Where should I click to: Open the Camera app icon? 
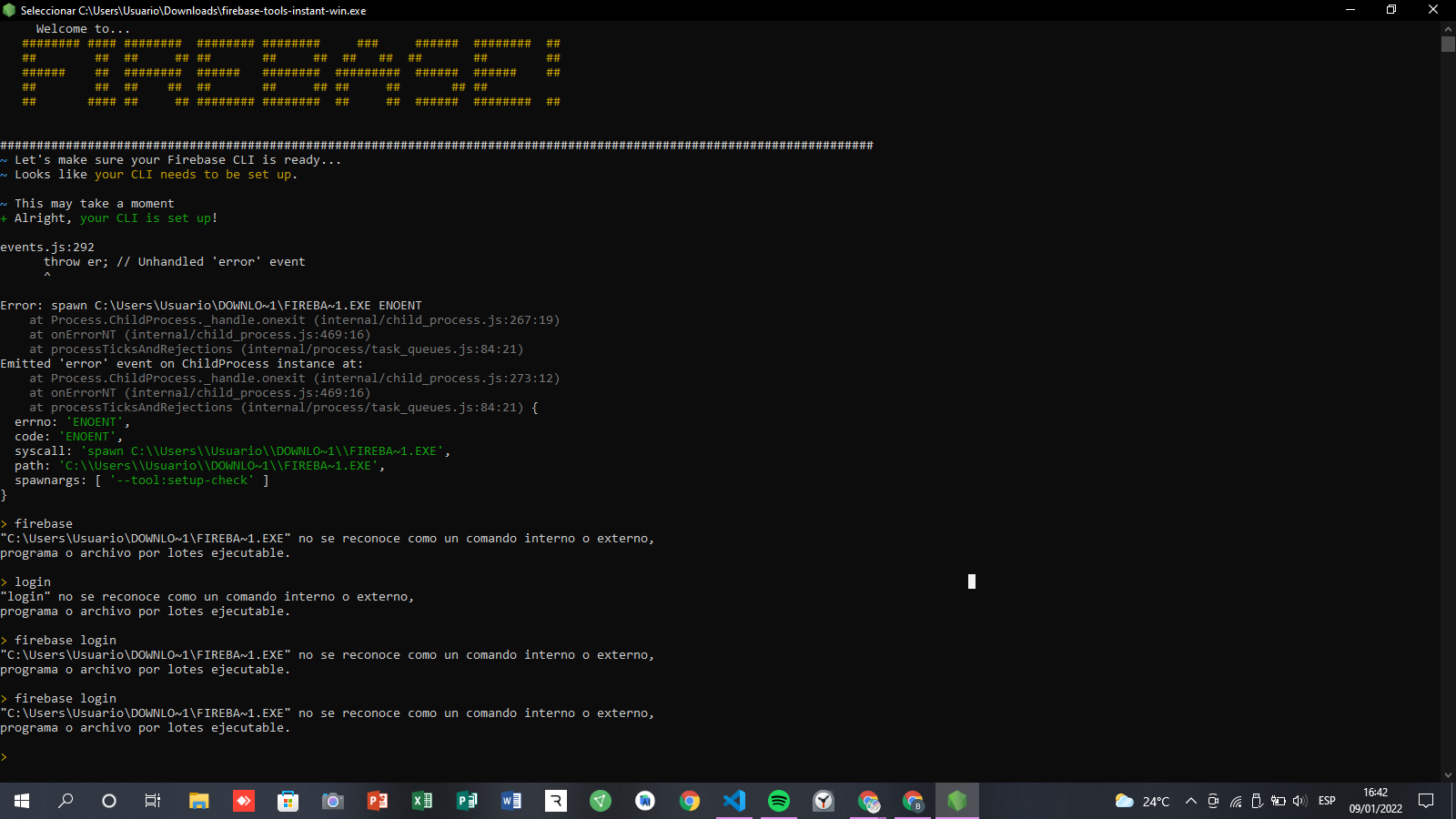(x=332, y=801)
